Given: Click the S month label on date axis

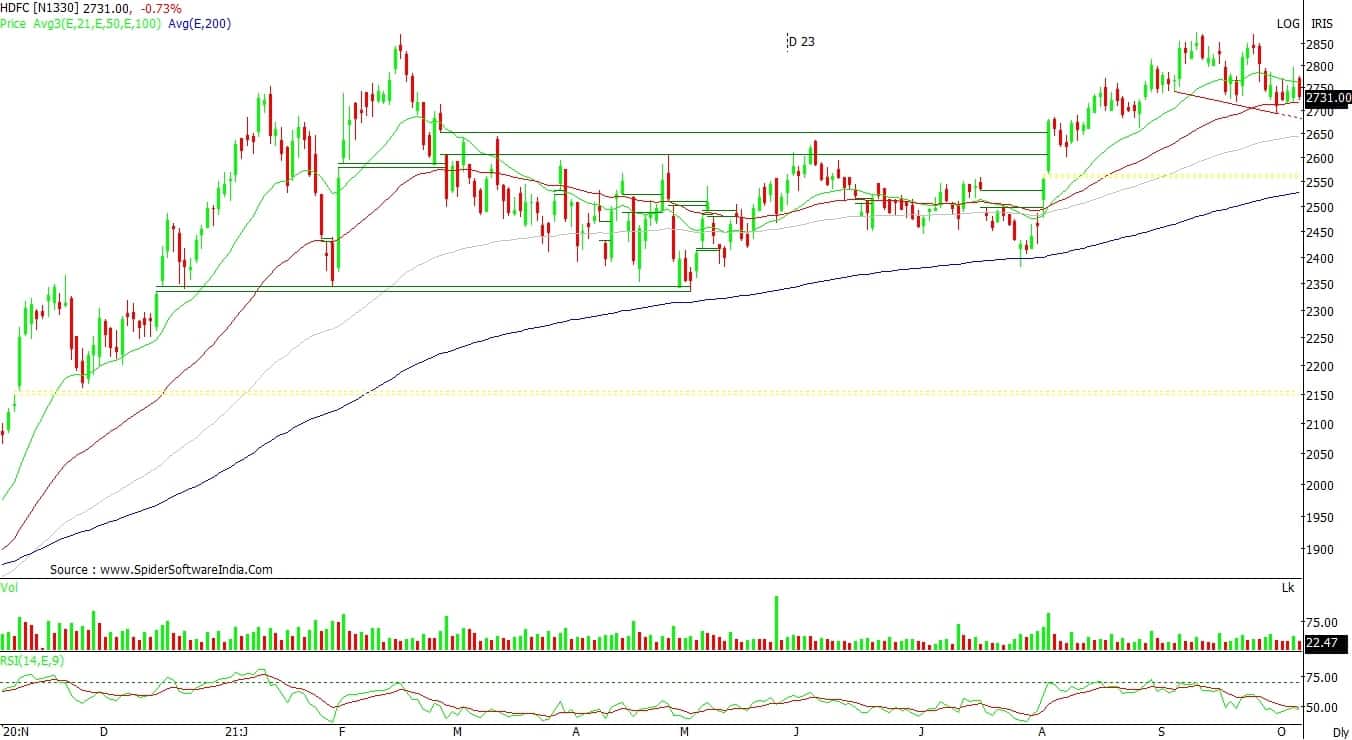Looking at the screenshot, I should coord(1162,732).
